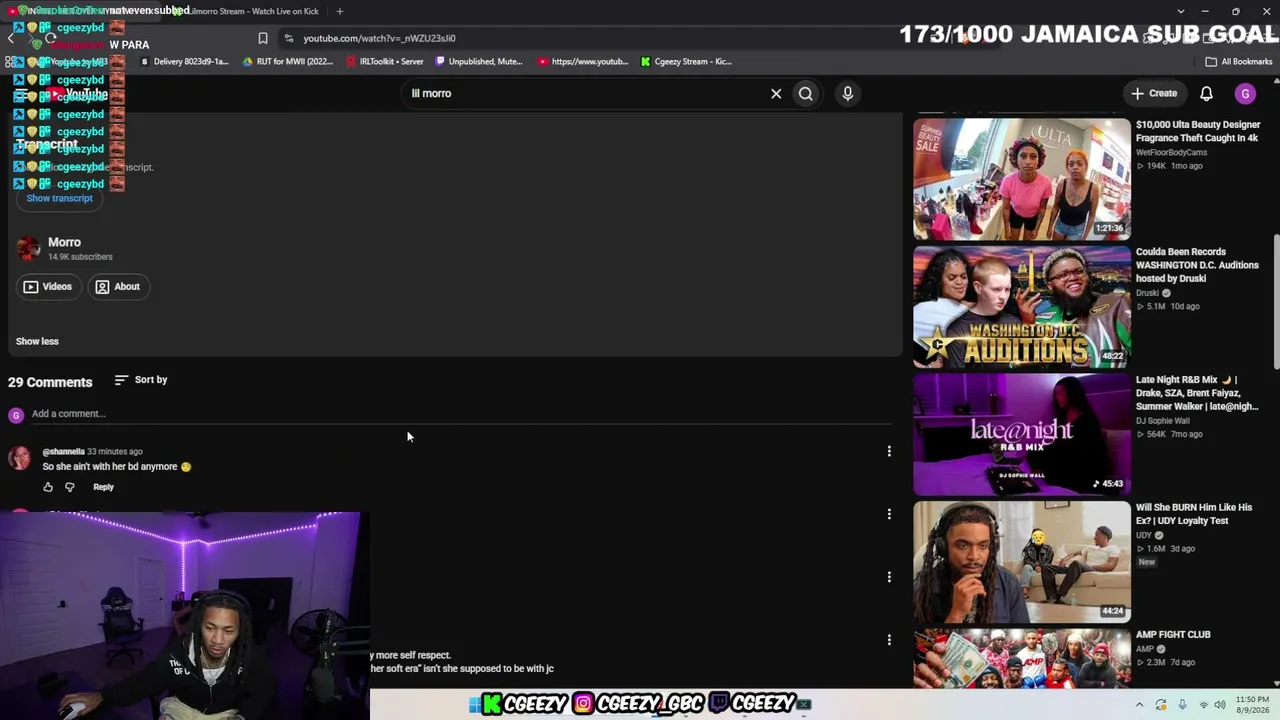Open Morro's Videos page
The height and width of the screenshot is (720, 1280).
pyautogui.click(x=48, y=287)
